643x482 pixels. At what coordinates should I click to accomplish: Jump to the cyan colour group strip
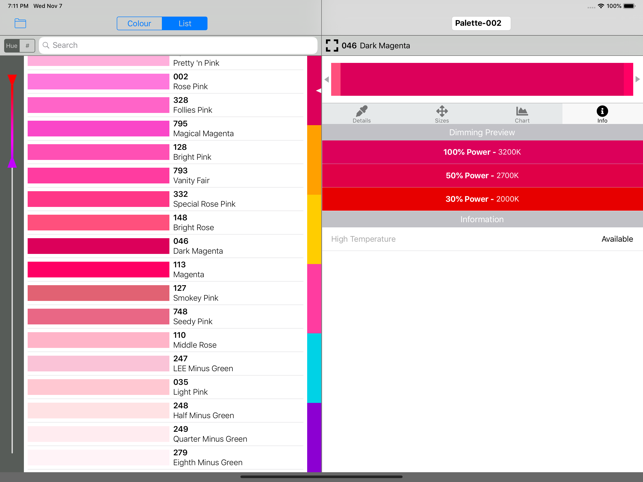(x=314, y=368)
